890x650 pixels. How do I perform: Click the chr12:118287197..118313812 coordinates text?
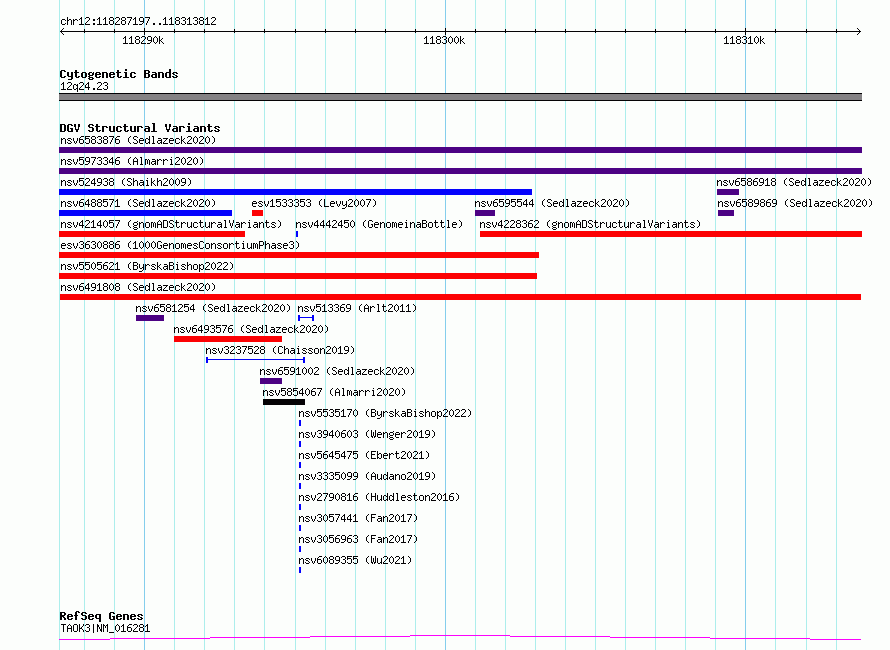[138, 22]
